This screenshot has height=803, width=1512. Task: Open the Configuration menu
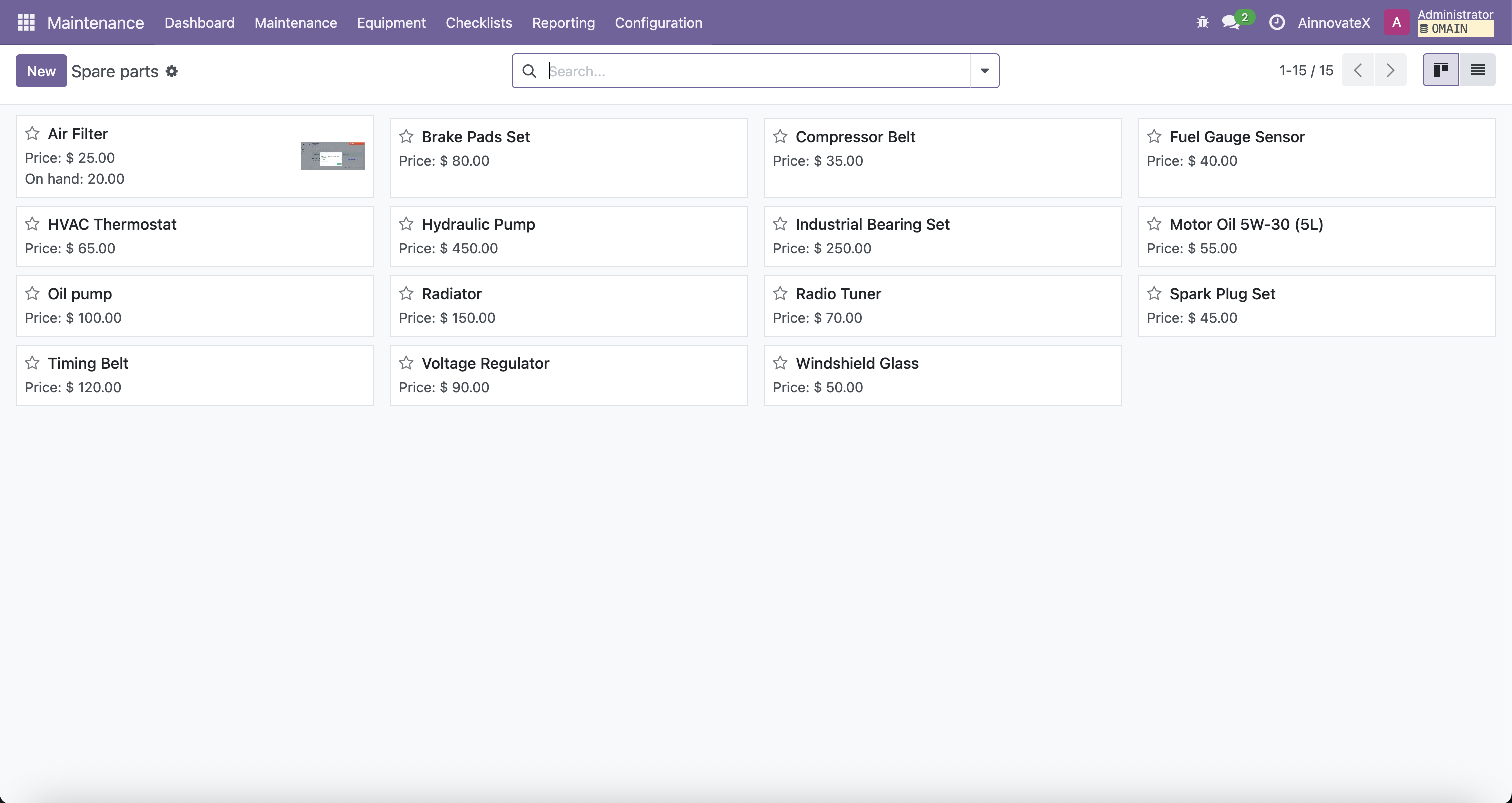coord(658,23)
